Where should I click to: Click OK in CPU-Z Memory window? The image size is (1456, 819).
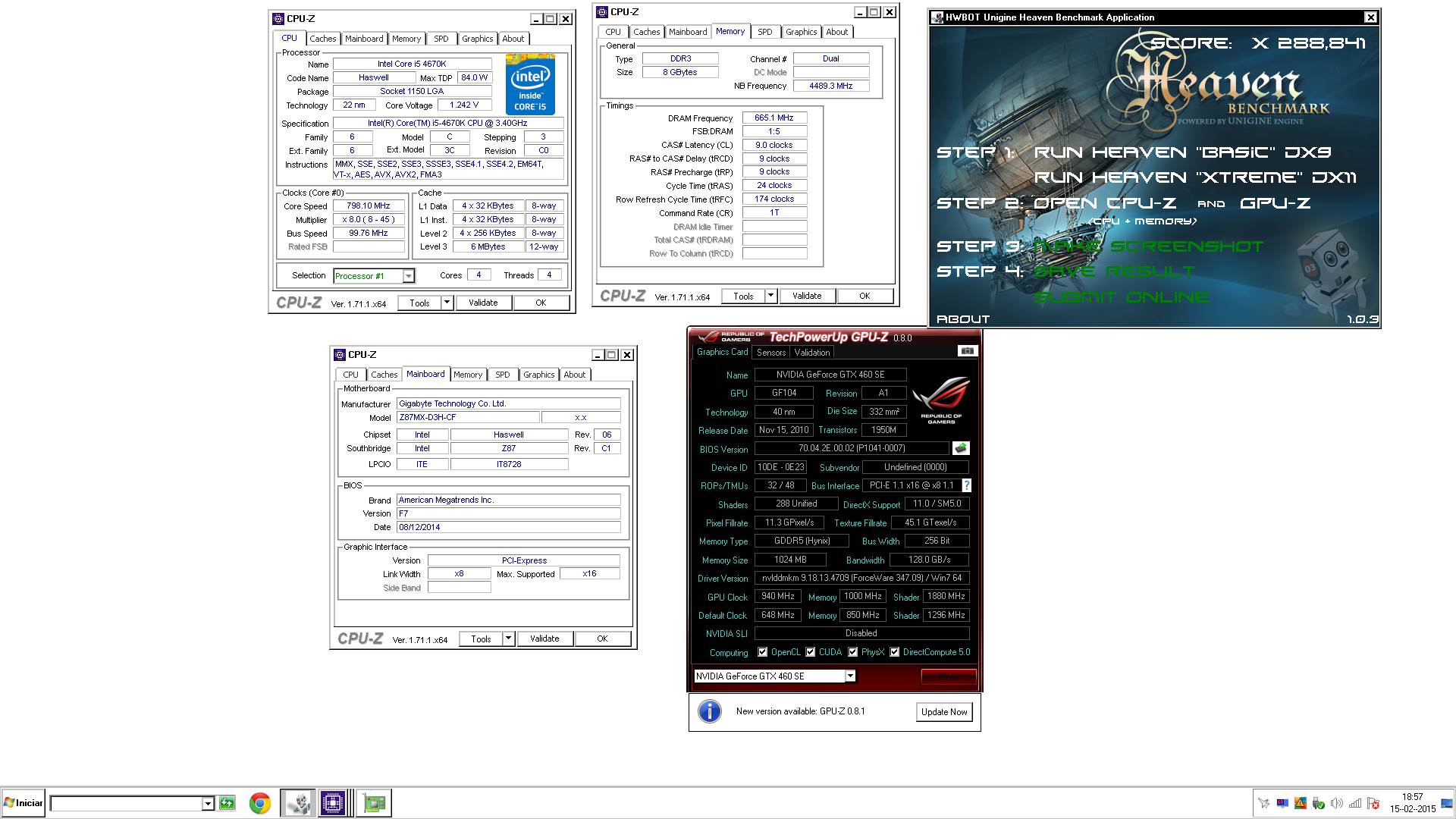pyautogui.click(x=864, y=296)
